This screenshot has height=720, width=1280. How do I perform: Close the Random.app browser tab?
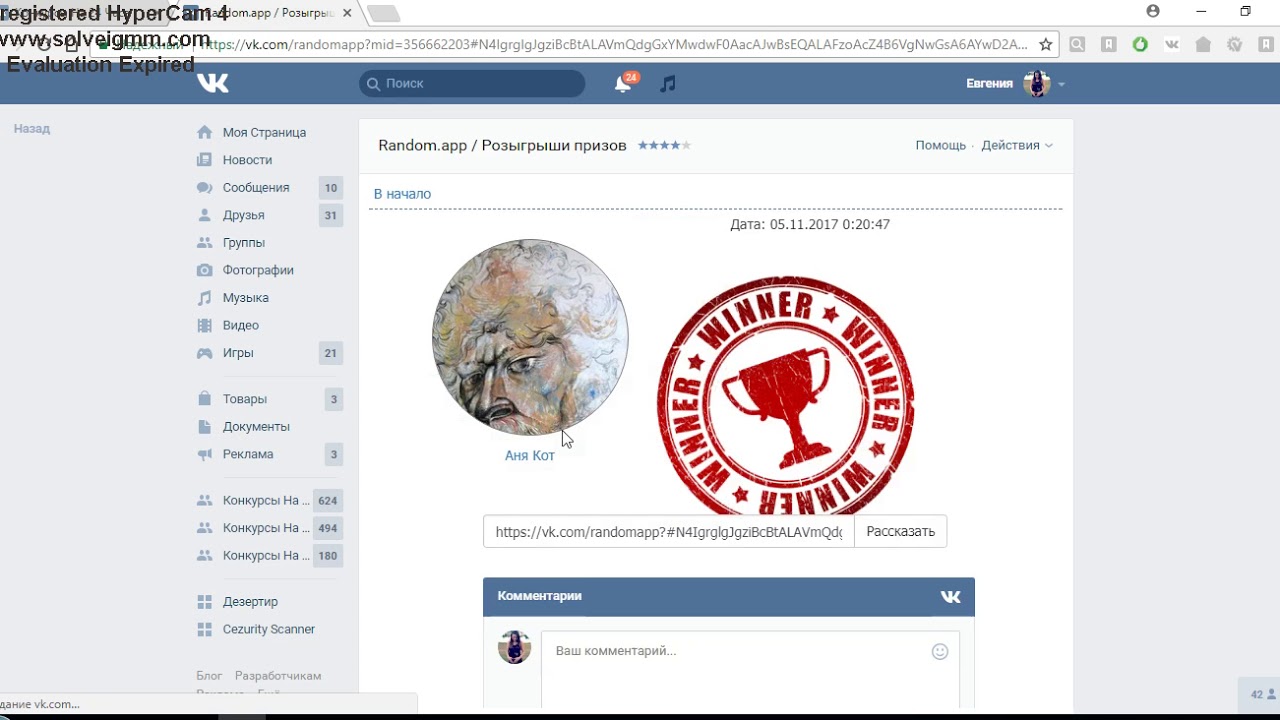[x=347, y=13]
